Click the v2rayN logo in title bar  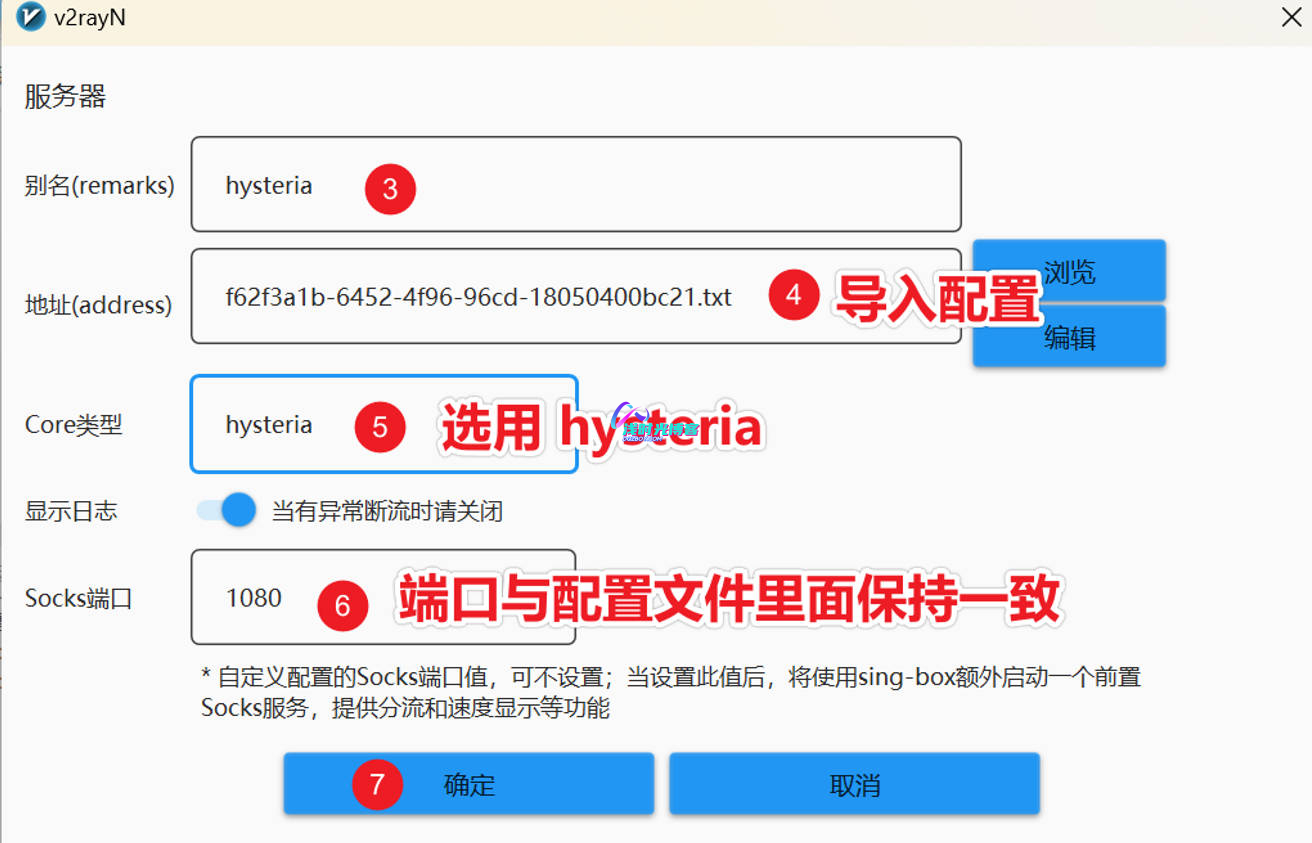coord(31,17)
